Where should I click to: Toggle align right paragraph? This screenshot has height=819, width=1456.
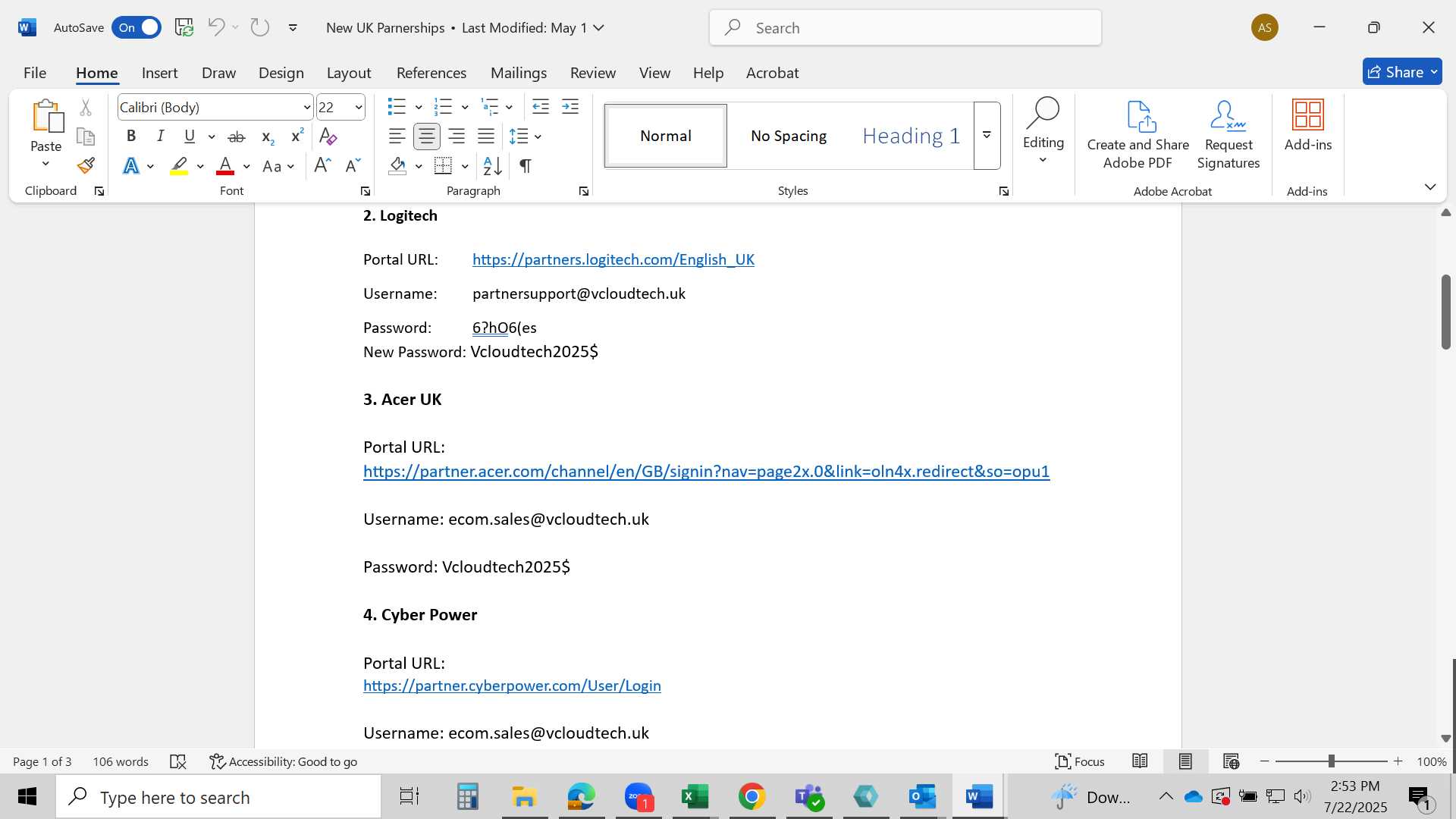457,136
